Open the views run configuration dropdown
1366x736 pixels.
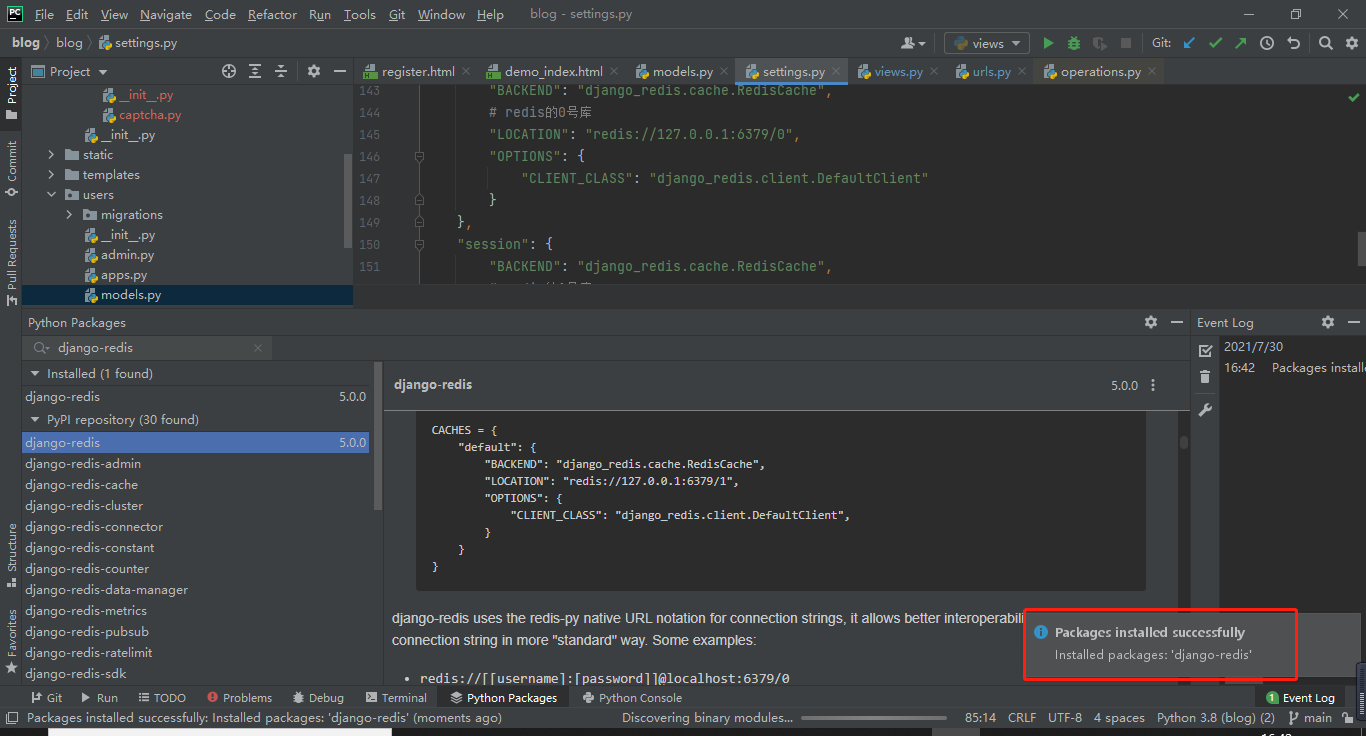987,43
